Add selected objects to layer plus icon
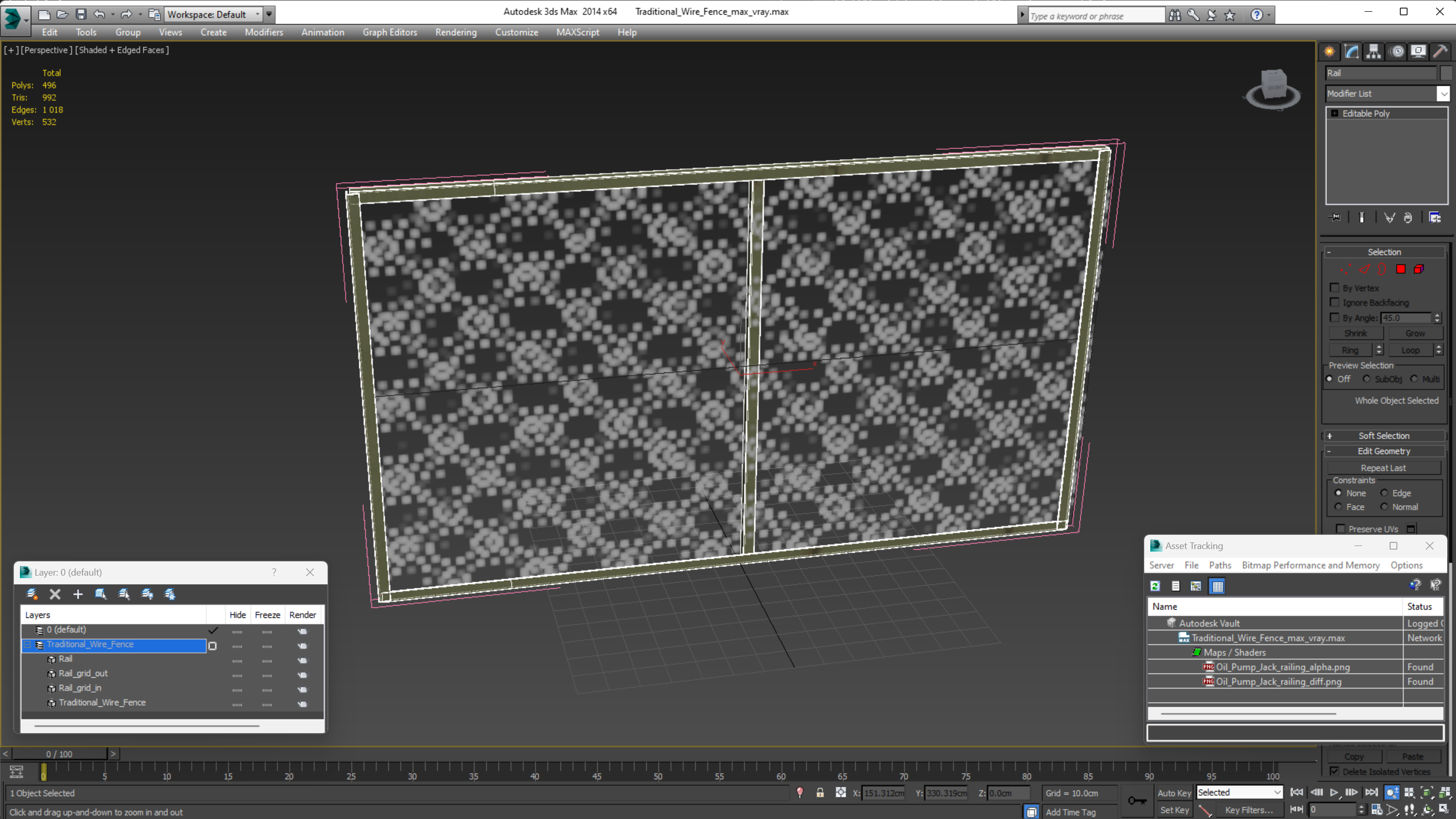This screenshot has width=1456, height=819. (x=78, y=594)
